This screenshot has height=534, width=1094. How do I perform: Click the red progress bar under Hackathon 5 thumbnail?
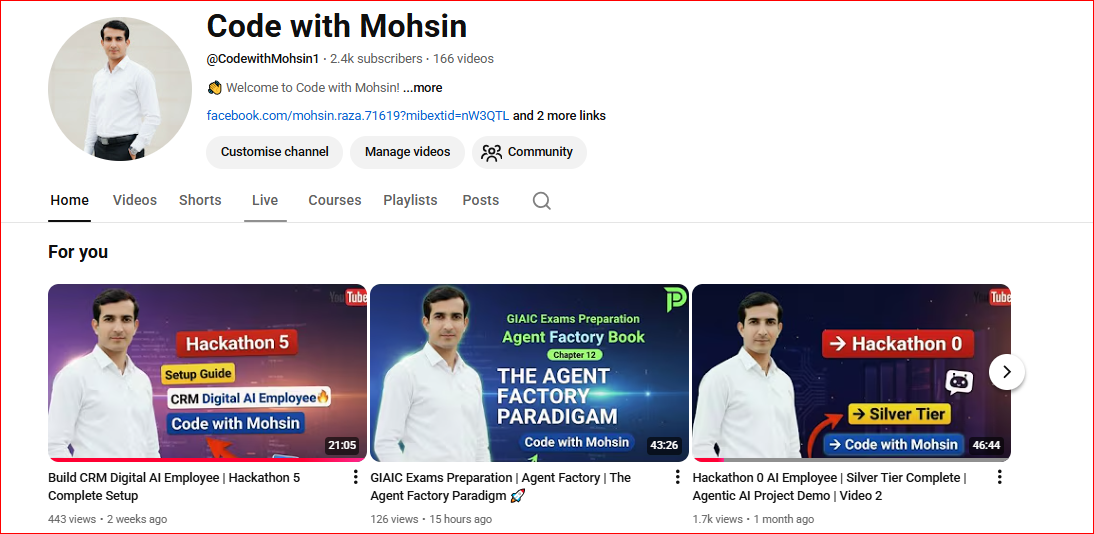click(207, 460)
